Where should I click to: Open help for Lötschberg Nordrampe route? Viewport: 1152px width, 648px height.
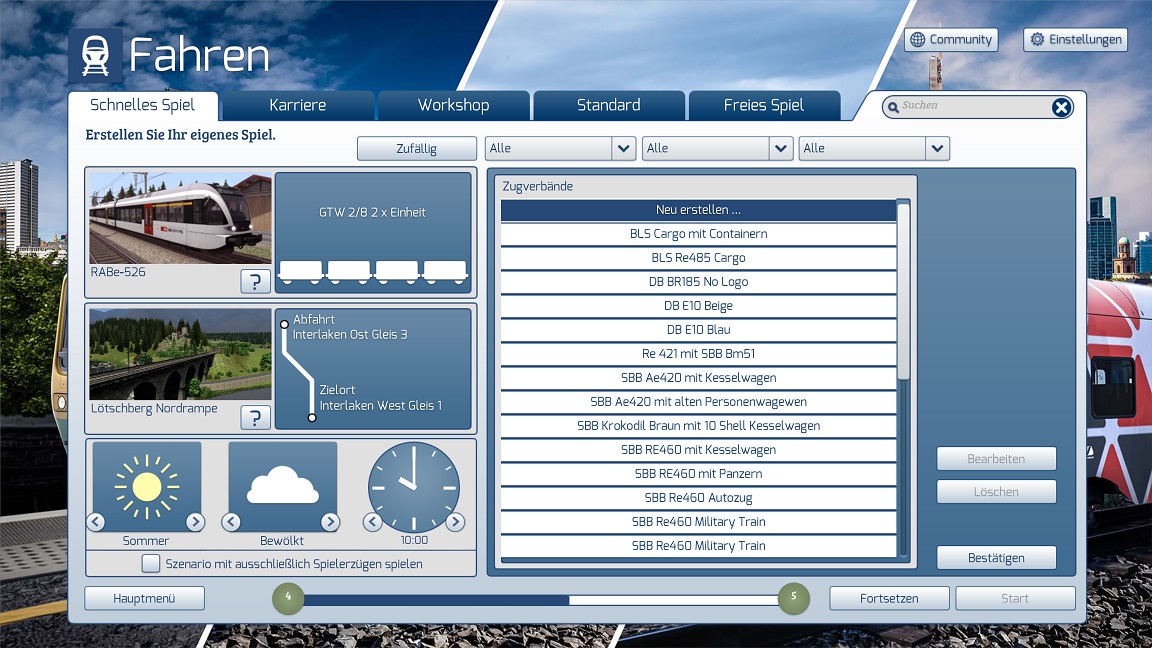[x=256, y=418]
